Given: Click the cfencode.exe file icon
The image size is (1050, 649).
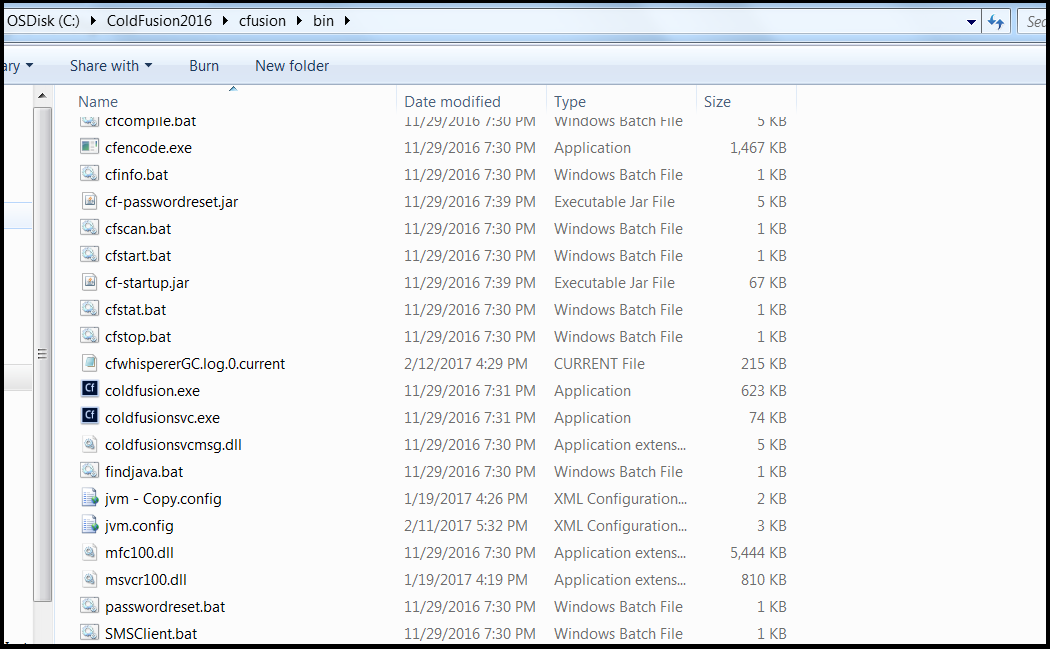Looking at the screenshot, I should pos(90,147).
